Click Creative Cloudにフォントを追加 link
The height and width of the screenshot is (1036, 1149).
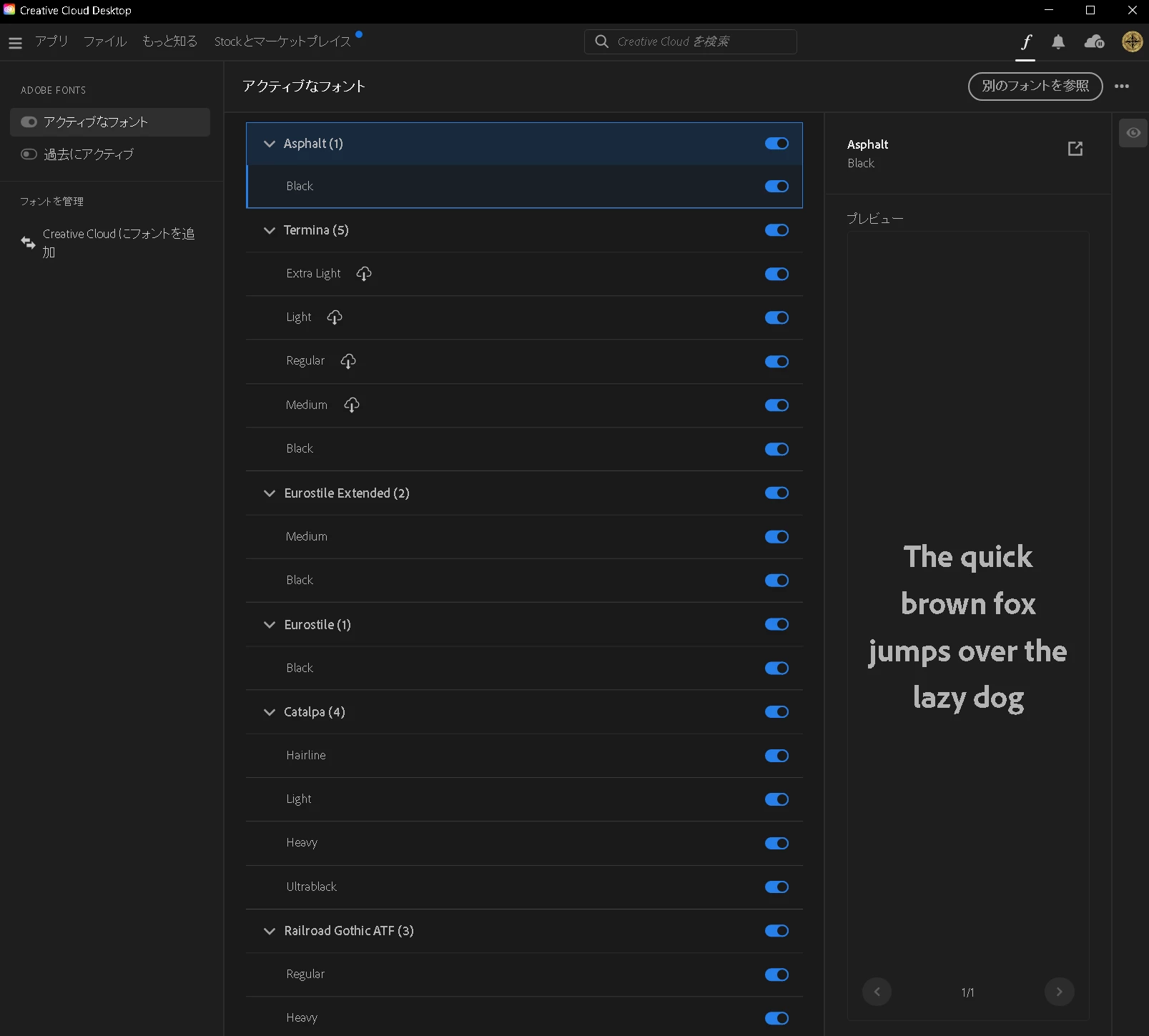(119, 243)
